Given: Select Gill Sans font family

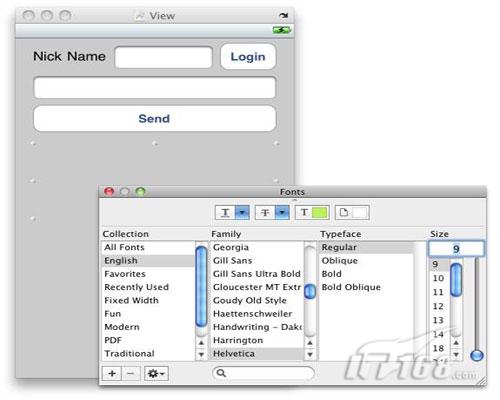Looking at the screenshot, I should (x=257, y=261).
